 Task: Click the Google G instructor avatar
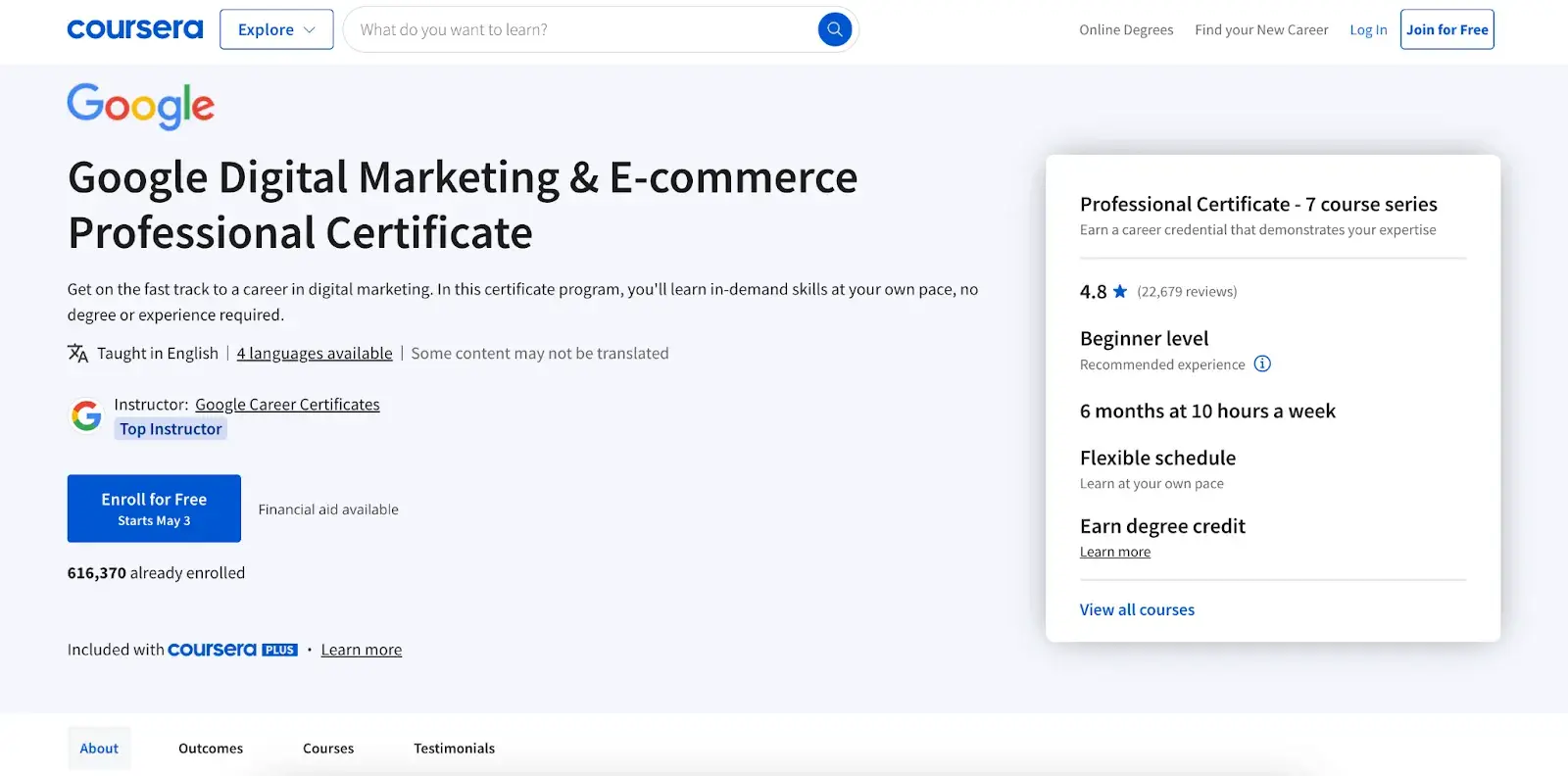tap(86, 416)
